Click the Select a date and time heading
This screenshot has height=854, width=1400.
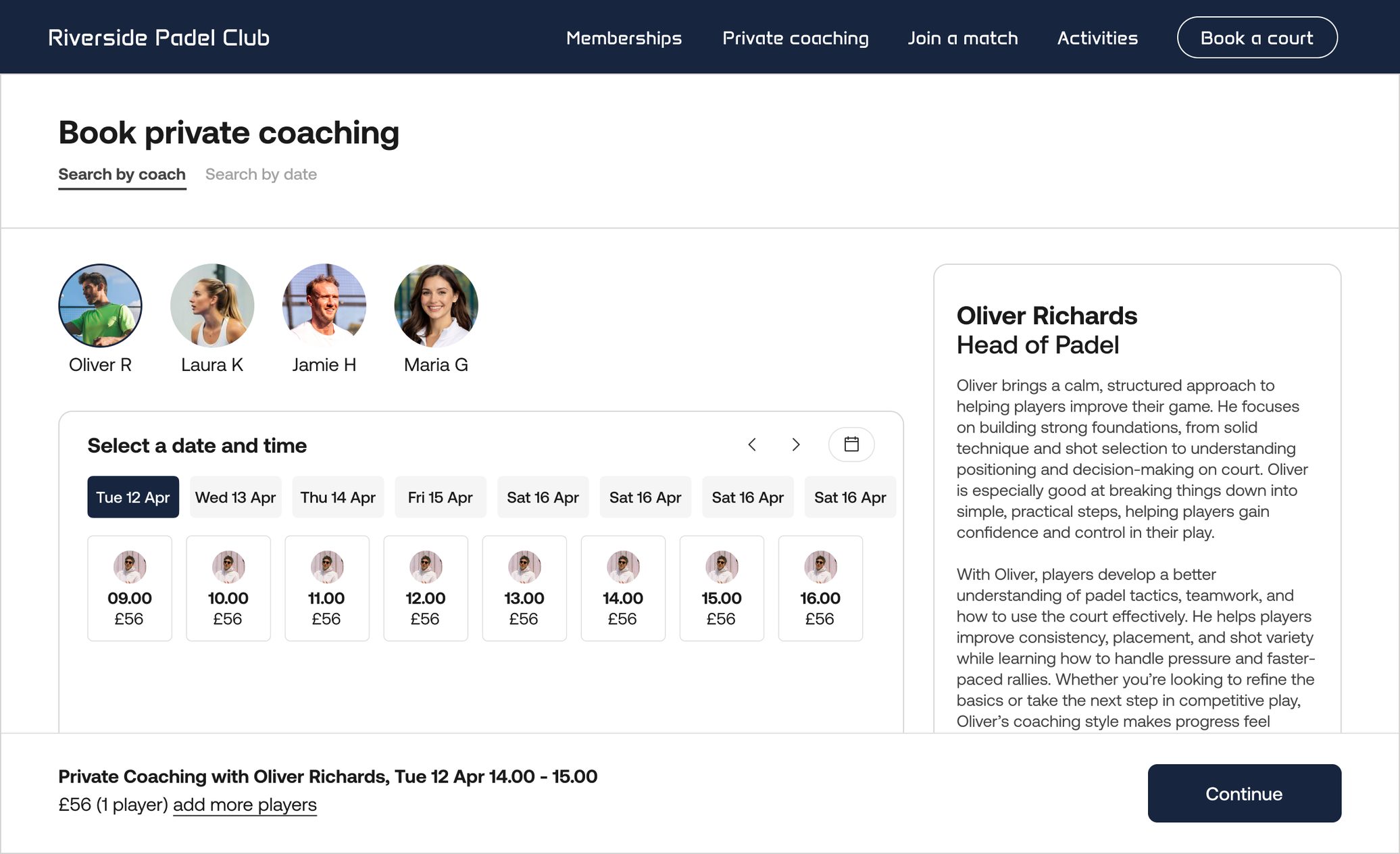197,445
